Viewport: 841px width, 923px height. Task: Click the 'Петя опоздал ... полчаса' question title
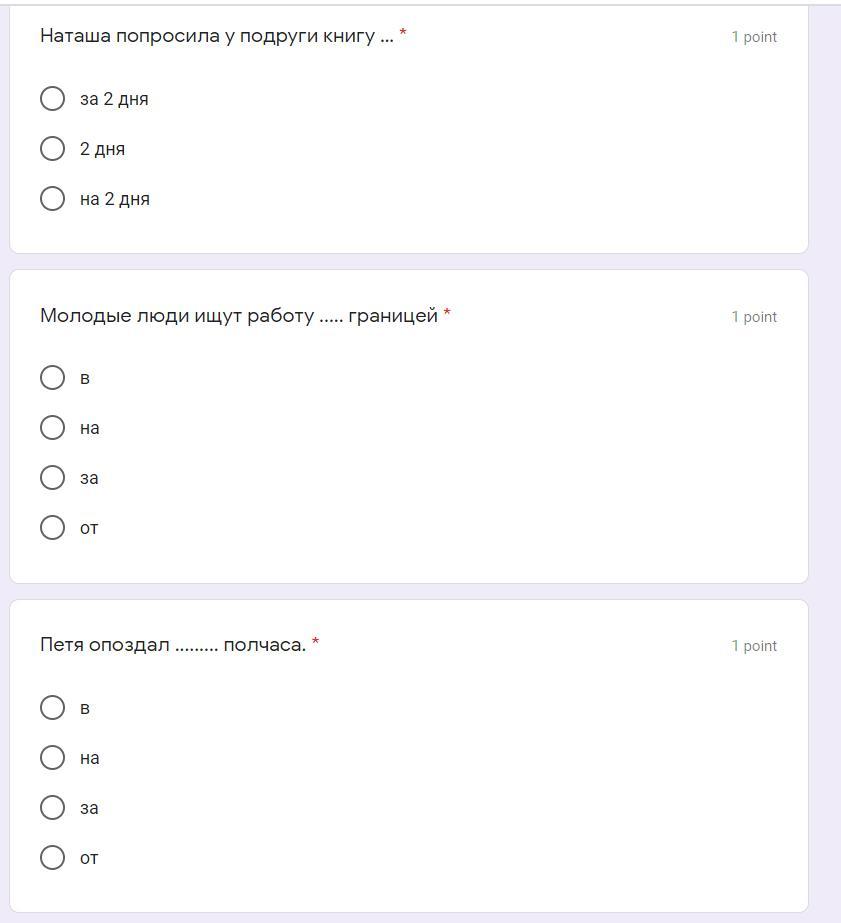[x=172, y=645]
